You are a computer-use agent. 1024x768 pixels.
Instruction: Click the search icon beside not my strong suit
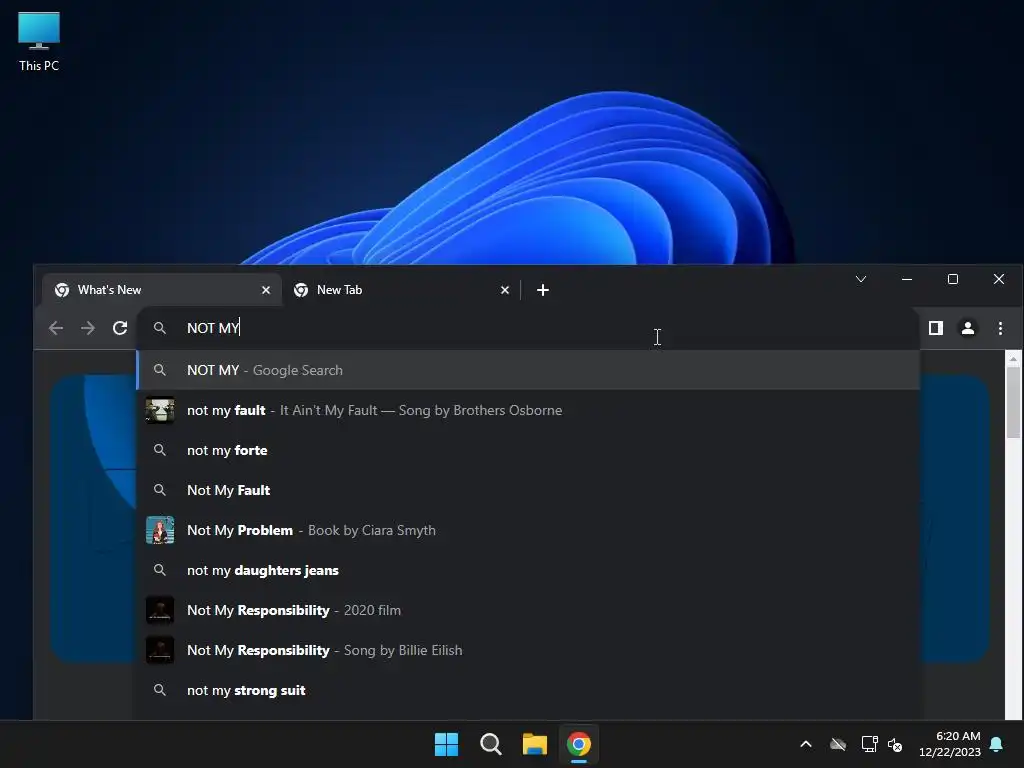(x=159, y=690)
